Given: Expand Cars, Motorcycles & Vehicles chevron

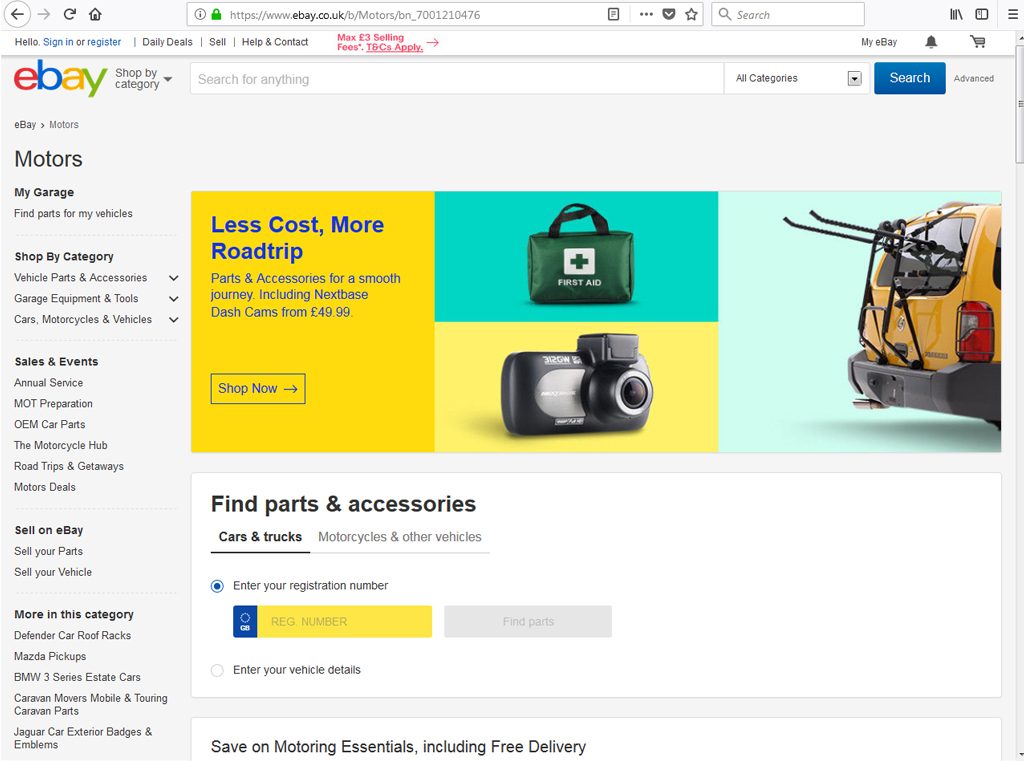Looking at the screenshot, I should pos(174,319).
